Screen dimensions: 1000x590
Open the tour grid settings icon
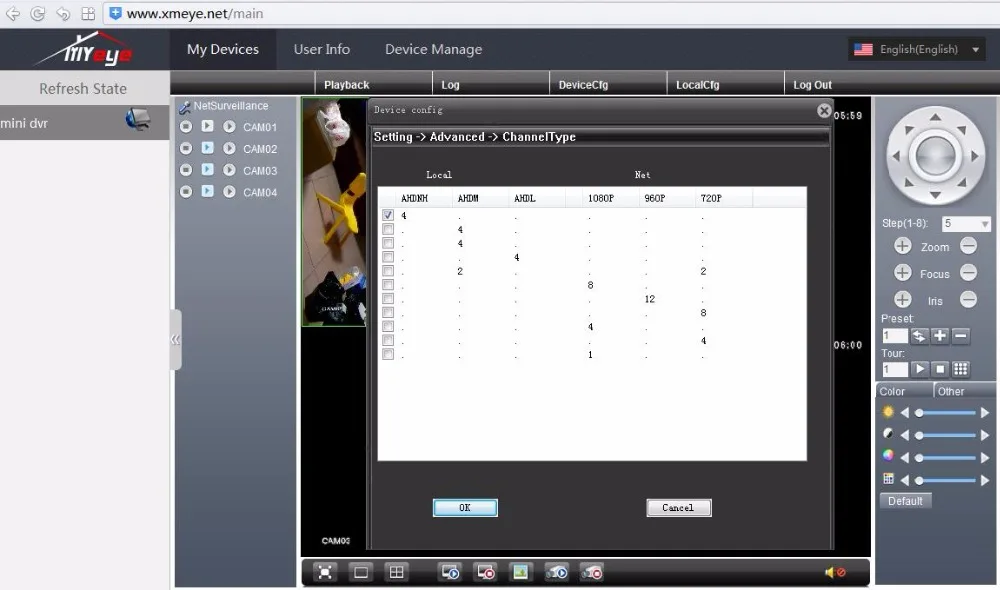960,369
